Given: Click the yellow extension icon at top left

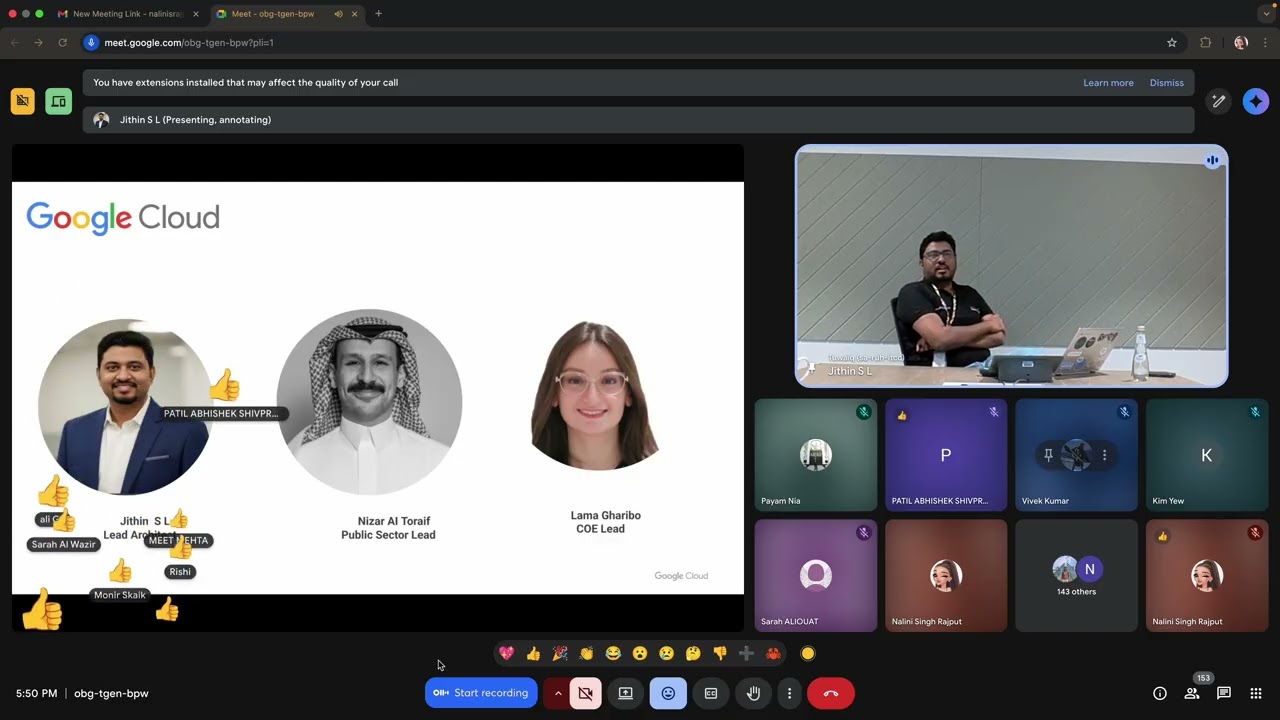Looking at the screenshot, I should tap(23, 101).
